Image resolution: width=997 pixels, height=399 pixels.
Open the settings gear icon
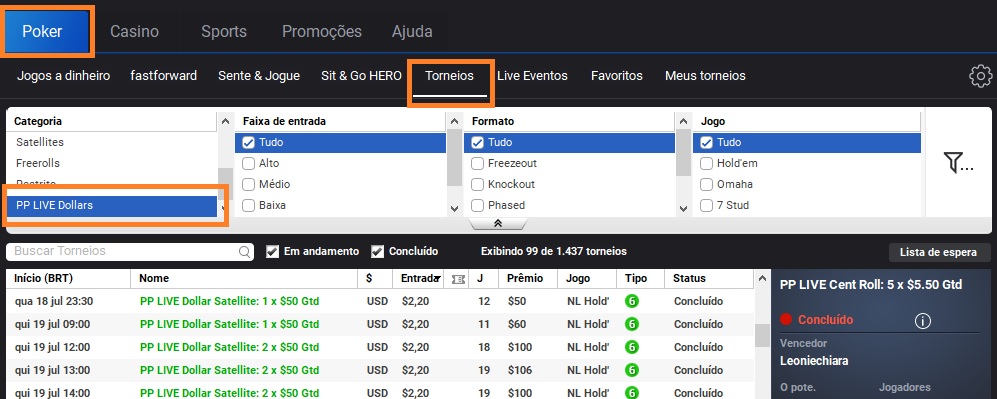click(x=980, y=76)
